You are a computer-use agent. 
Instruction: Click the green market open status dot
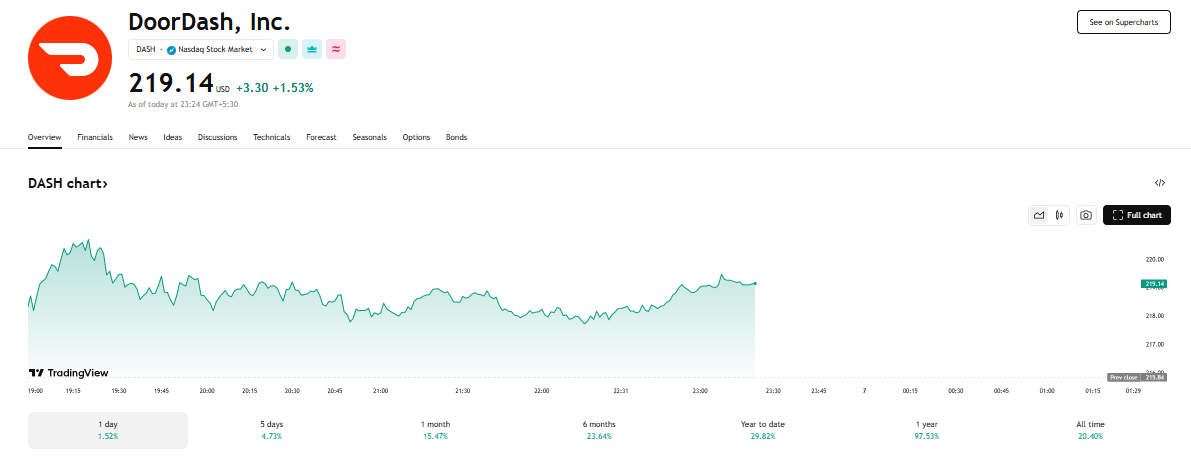tap(288, 49)
